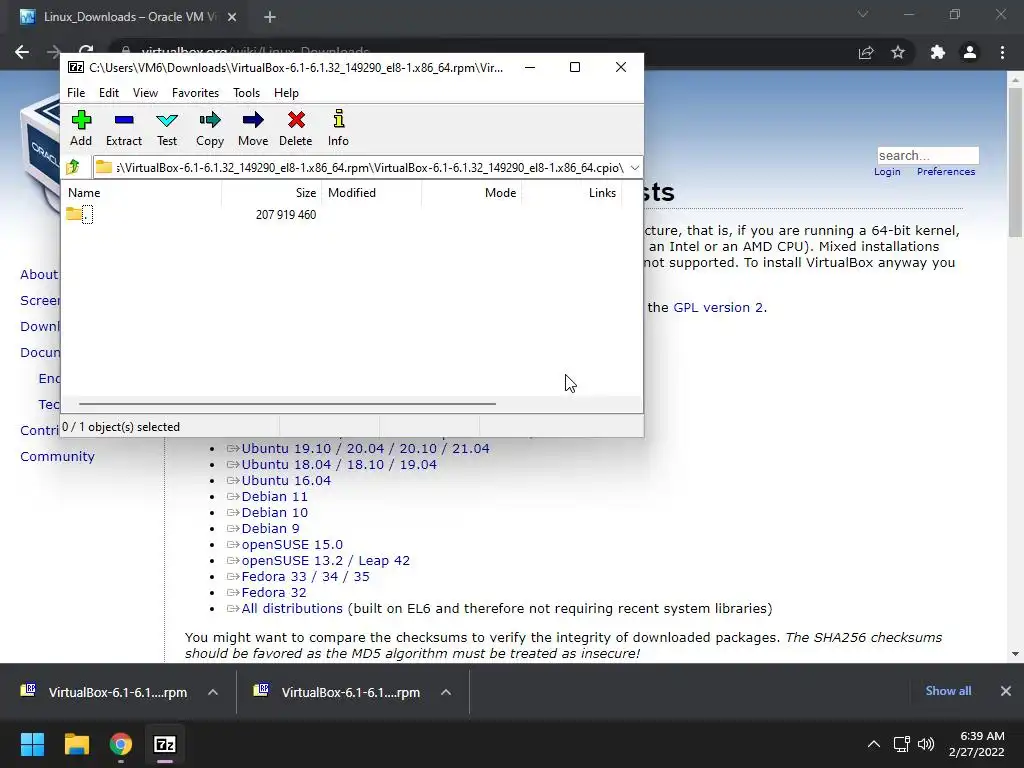1024x768 pixels.
Task: Click the size value 207 919 460
Action: (286, 215)
